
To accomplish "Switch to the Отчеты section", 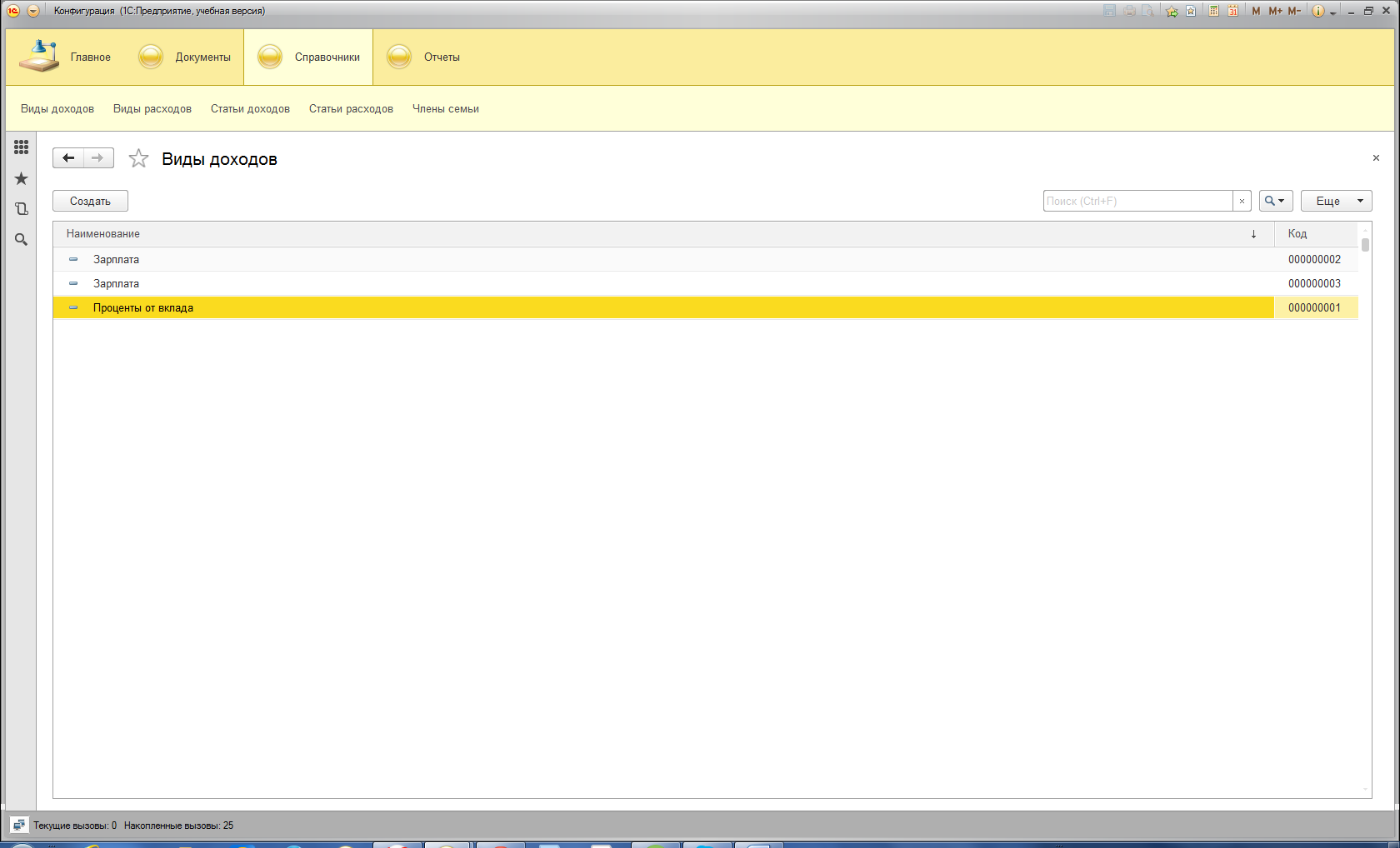I will click(x=424, y=57).
